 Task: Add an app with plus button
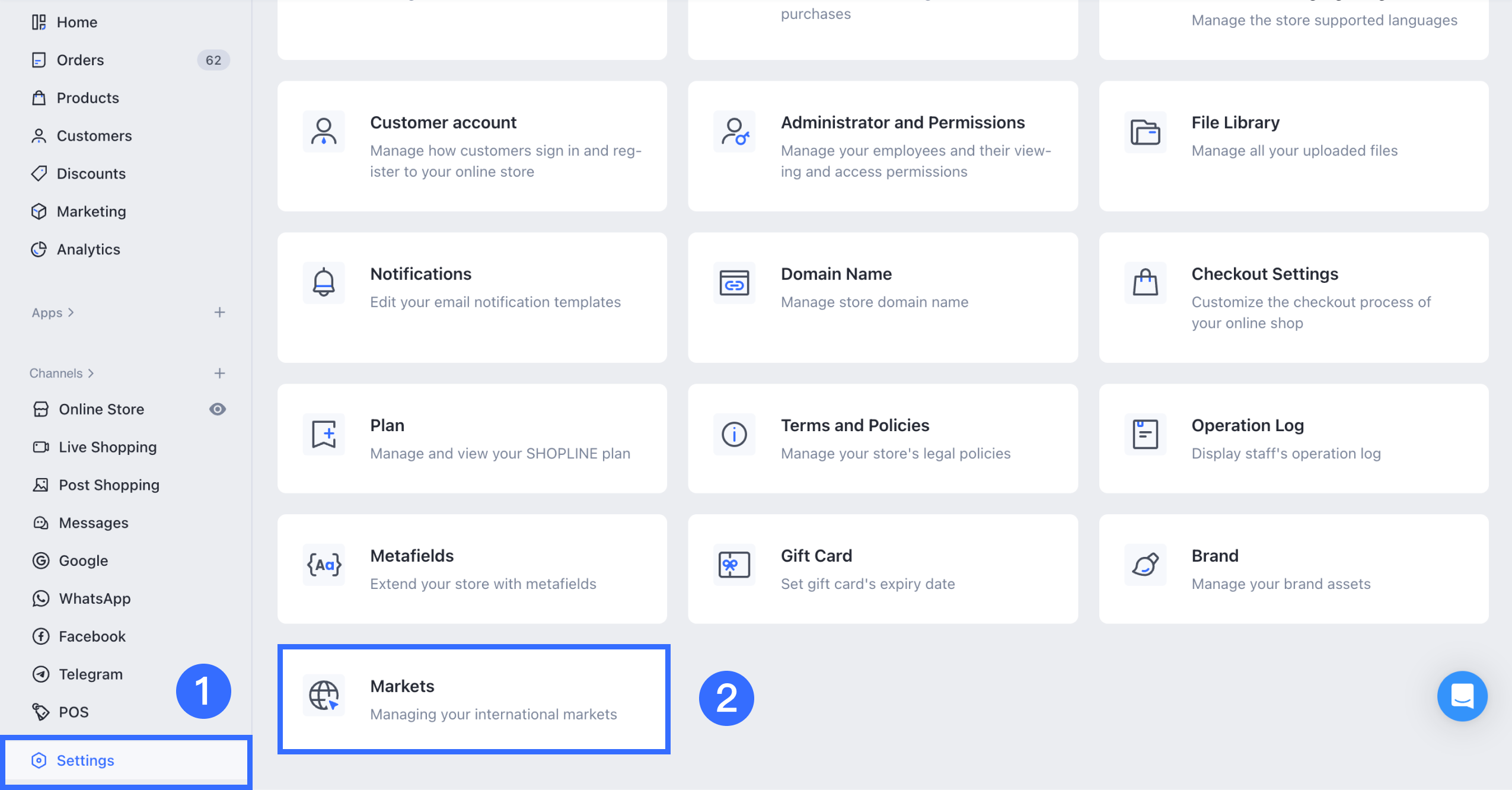[x=219, y=313]
